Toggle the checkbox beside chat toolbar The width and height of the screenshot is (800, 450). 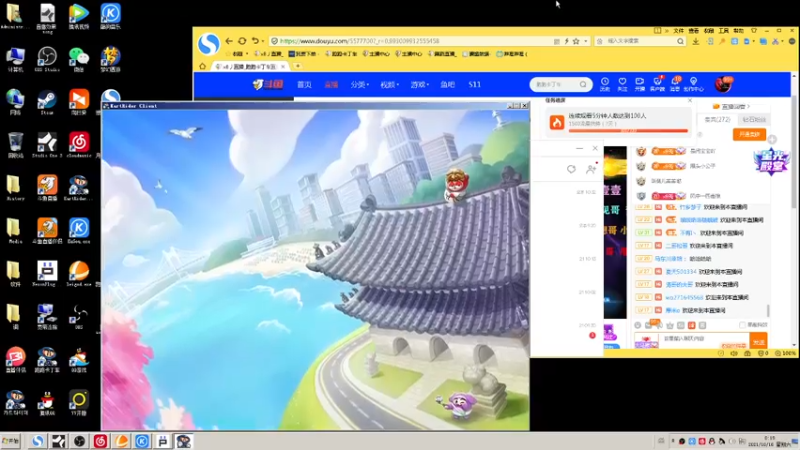click(x=742, y=325)
